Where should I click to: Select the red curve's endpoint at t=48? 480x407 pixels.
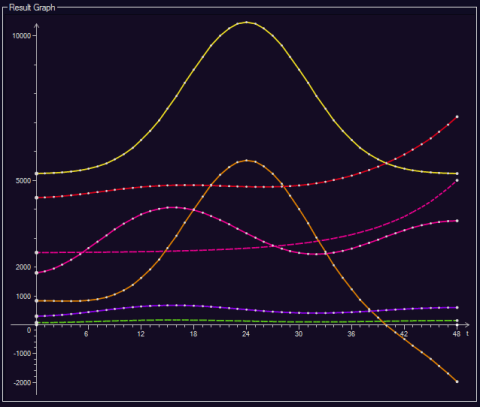[457, 117]
